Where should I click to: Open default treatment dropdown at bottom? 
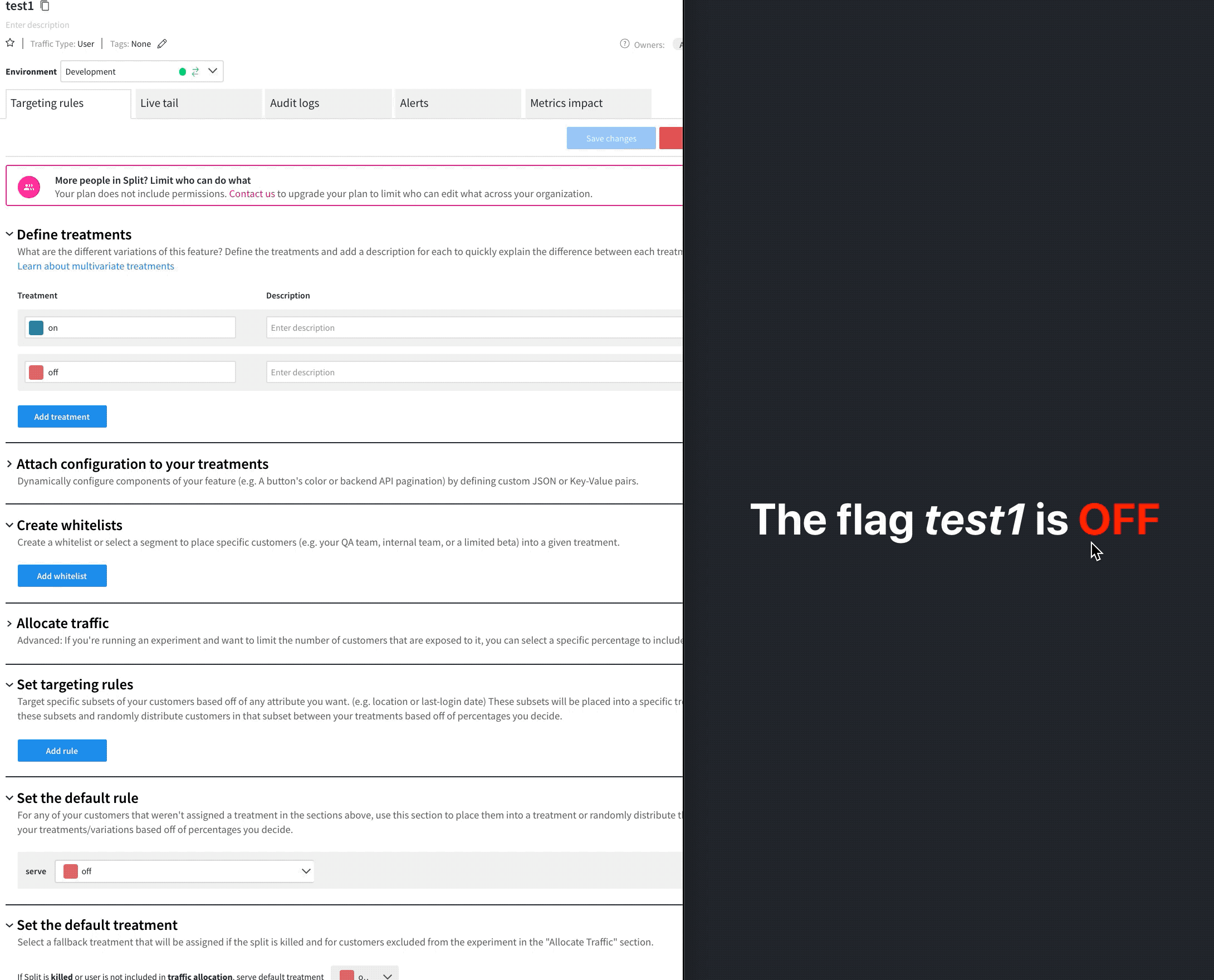[365, 976]
